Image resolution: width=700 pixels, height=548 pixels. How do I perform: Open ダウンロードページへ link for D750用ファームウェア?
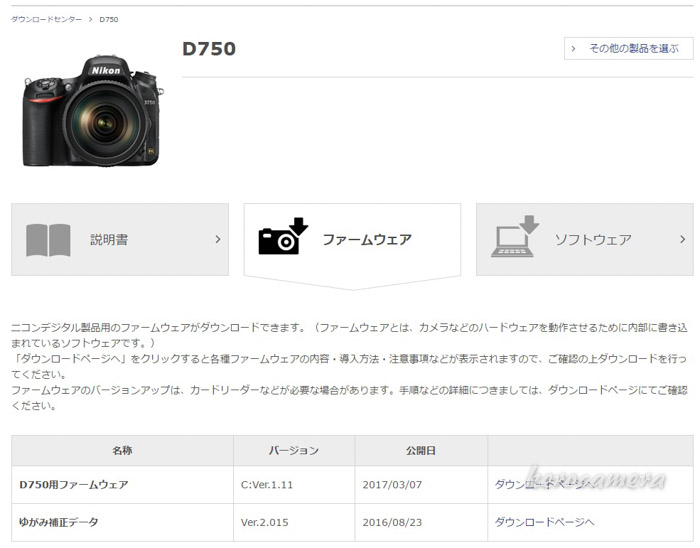pyautogui.click(x=544, y=485)
